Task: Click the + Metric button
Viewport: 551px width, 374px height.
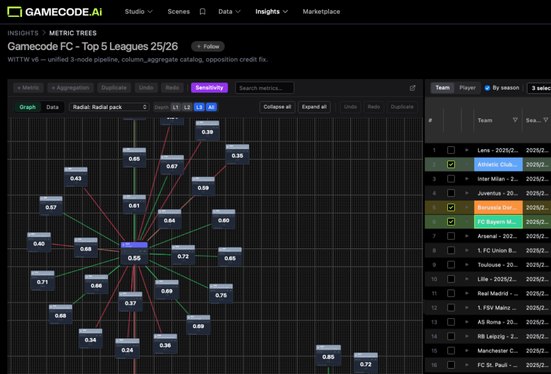Action: [28, 88]
